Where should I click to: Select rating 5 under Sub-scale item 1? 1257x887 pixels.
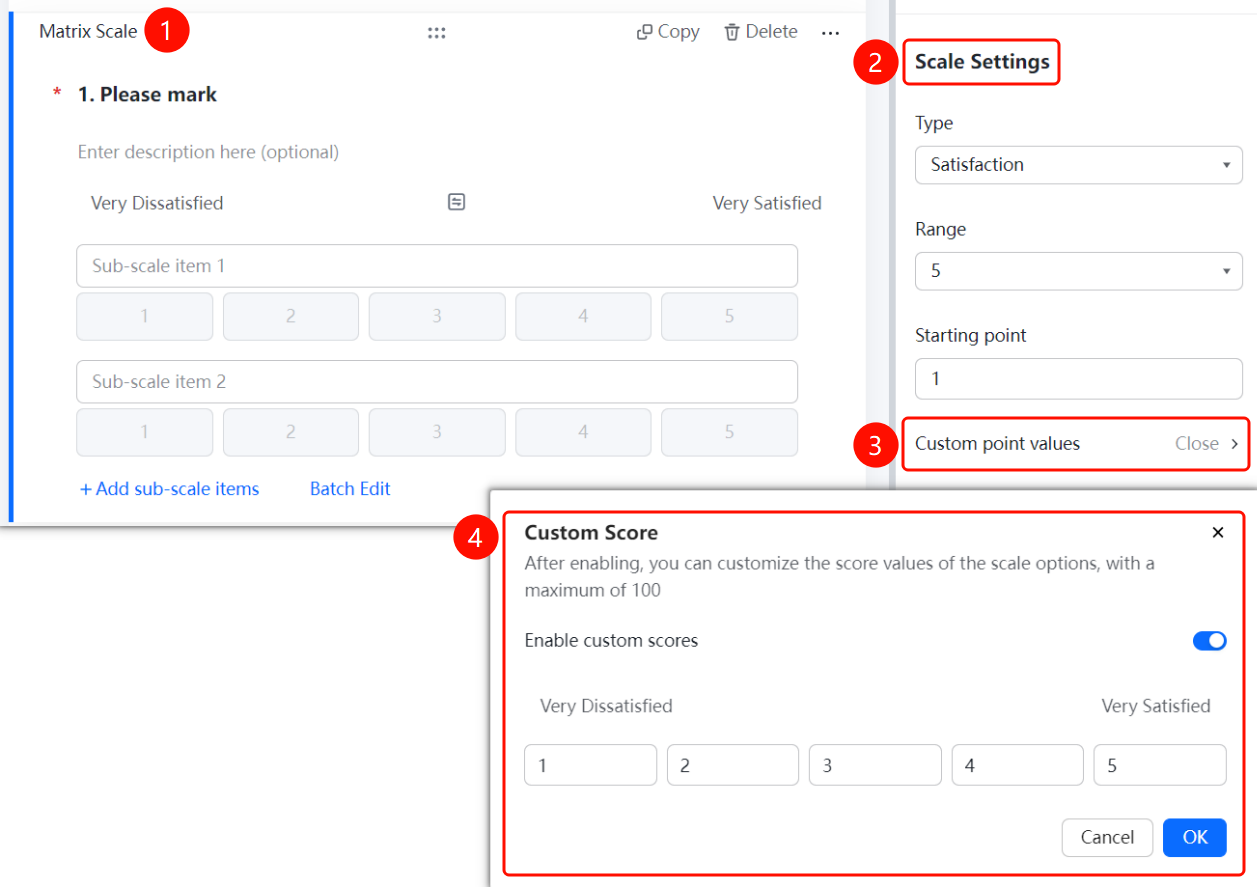point(729,316)
